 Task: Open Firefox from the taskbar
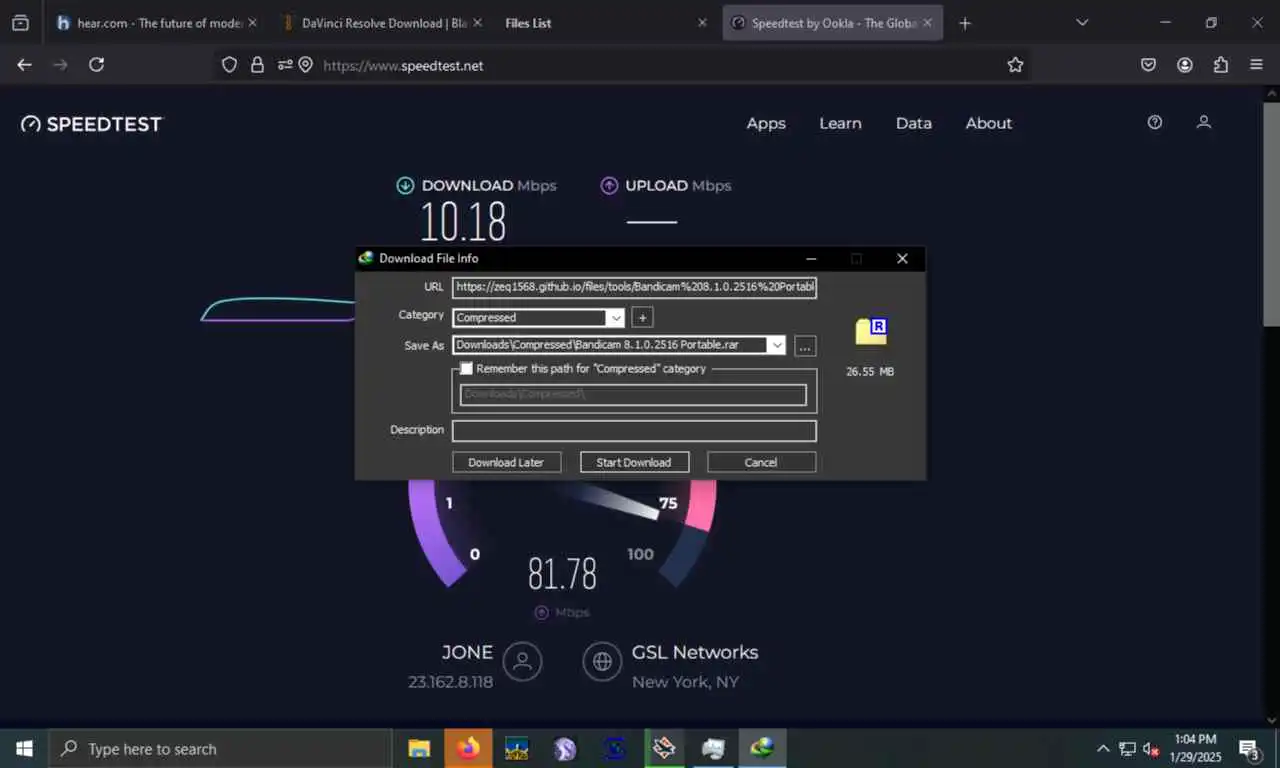(467, 748)
